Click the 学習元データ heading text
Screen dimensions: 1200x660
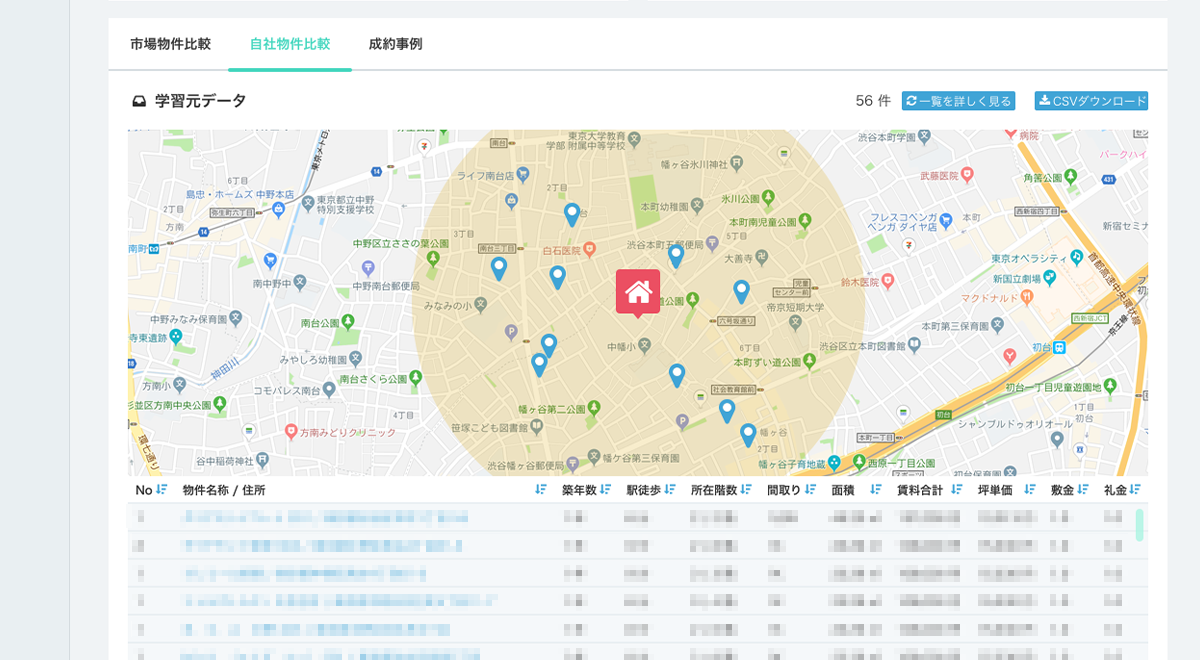[200, 101]
